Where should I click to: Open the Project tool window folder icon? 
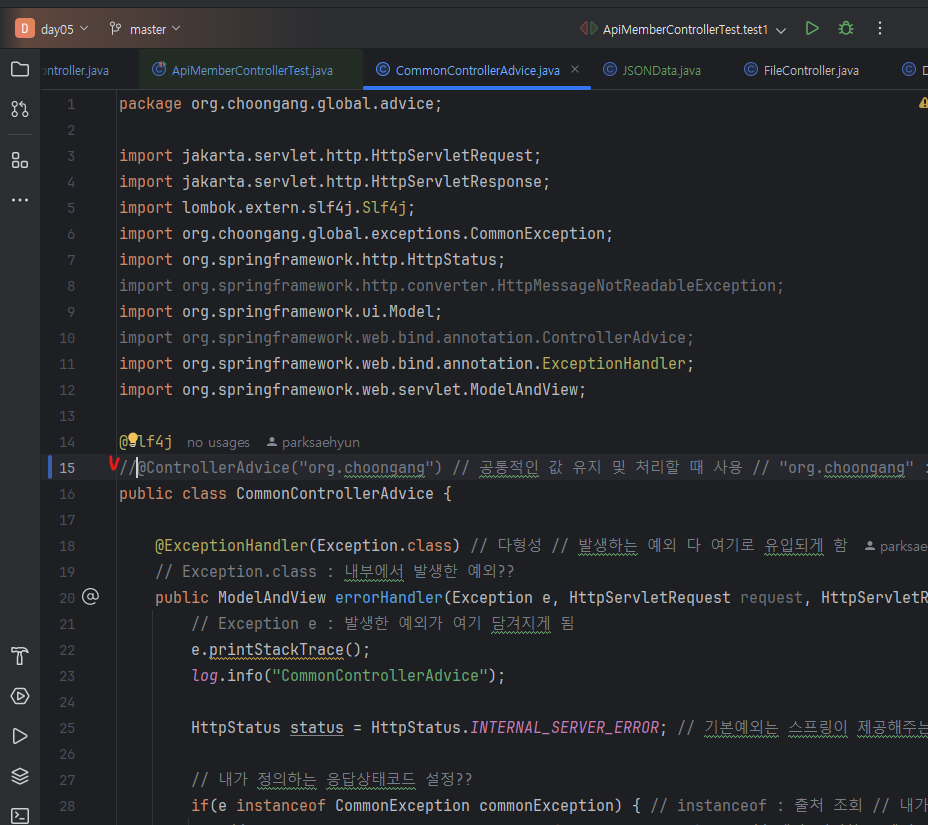(20, 69)
